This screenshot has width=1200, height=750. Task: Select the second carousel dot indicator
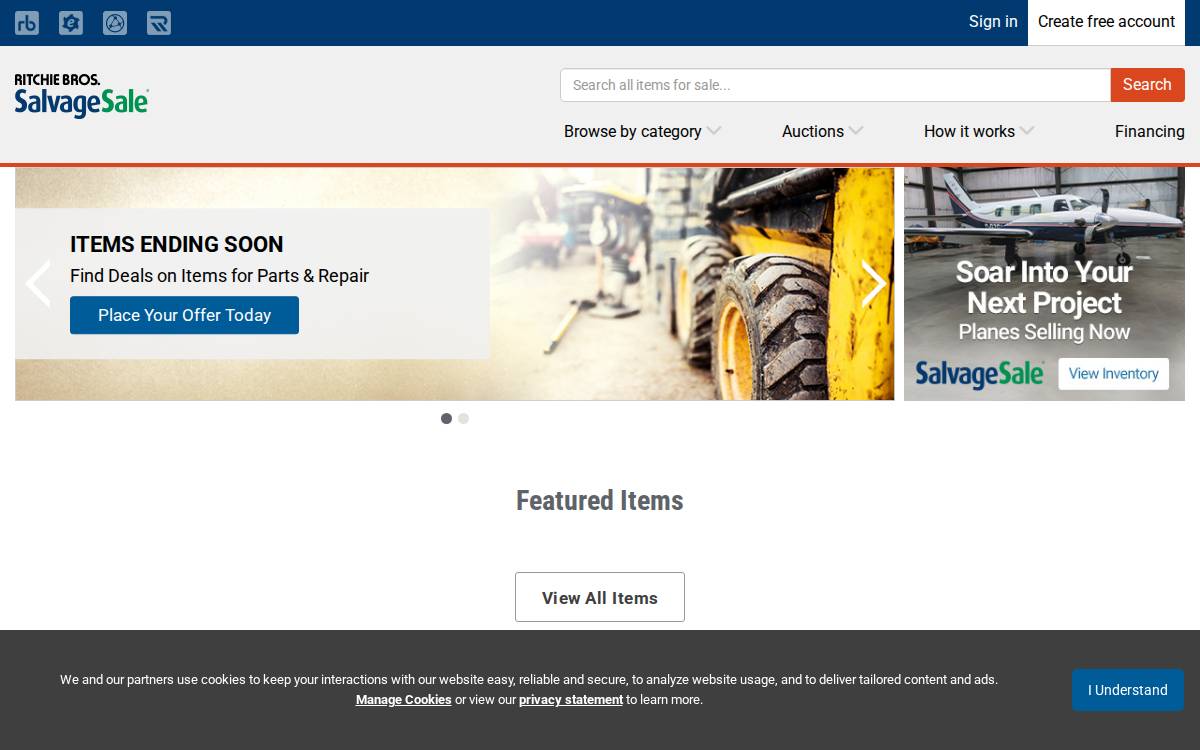pyautogui.click(x=463, y=419)
